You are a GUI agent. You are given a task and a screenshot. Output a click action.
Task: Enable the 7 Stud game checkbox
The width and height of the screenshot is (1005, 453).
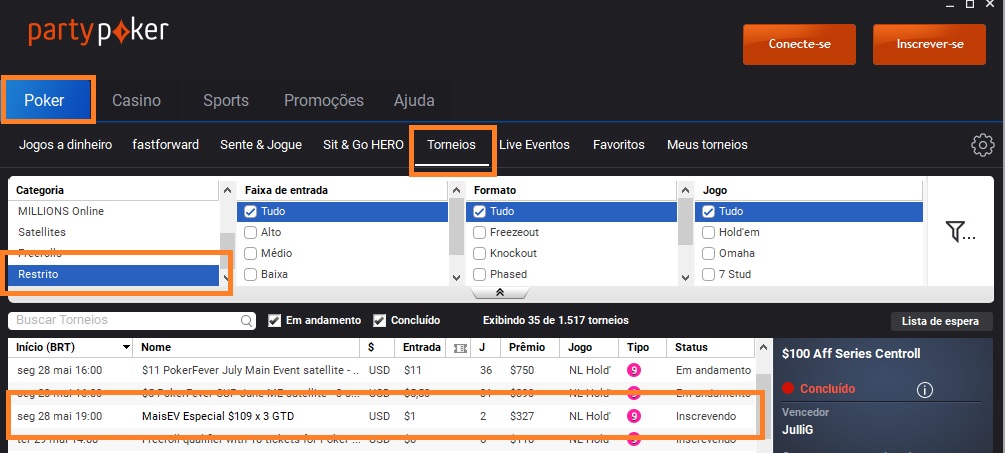(x=708, y=274)
